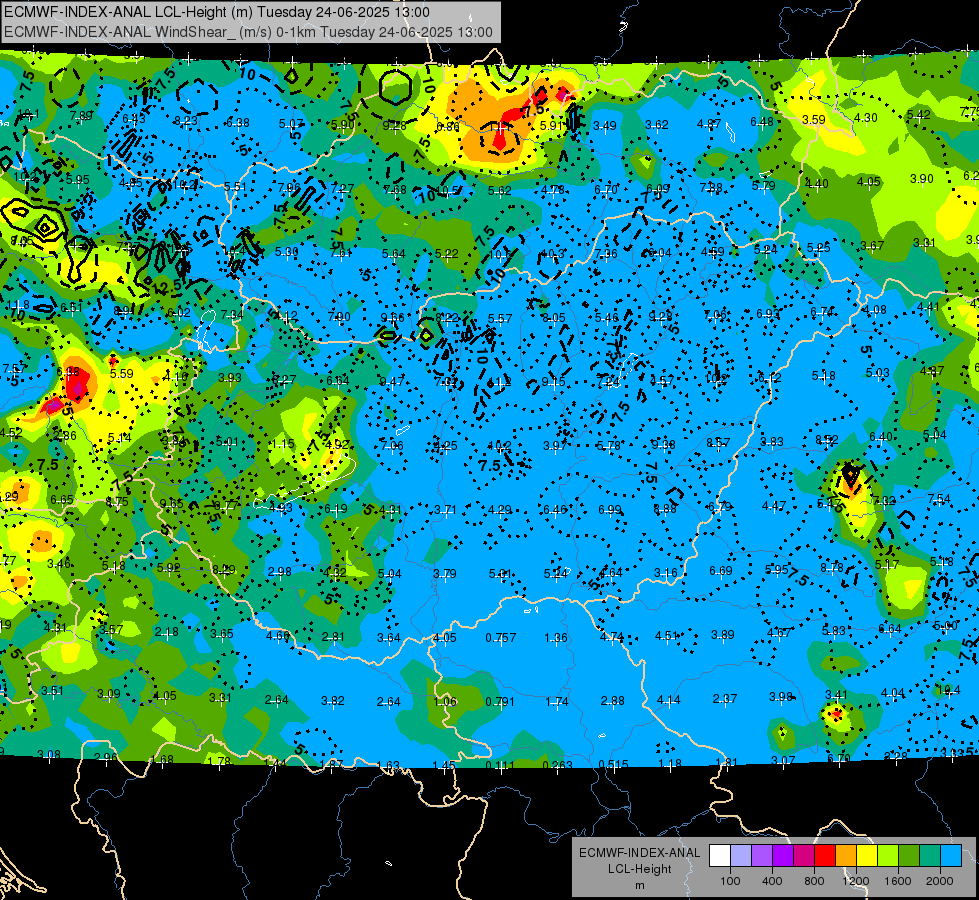
Task: Click legend tick value '2000'
Action: pyautogui.click(x=940, y=881)
